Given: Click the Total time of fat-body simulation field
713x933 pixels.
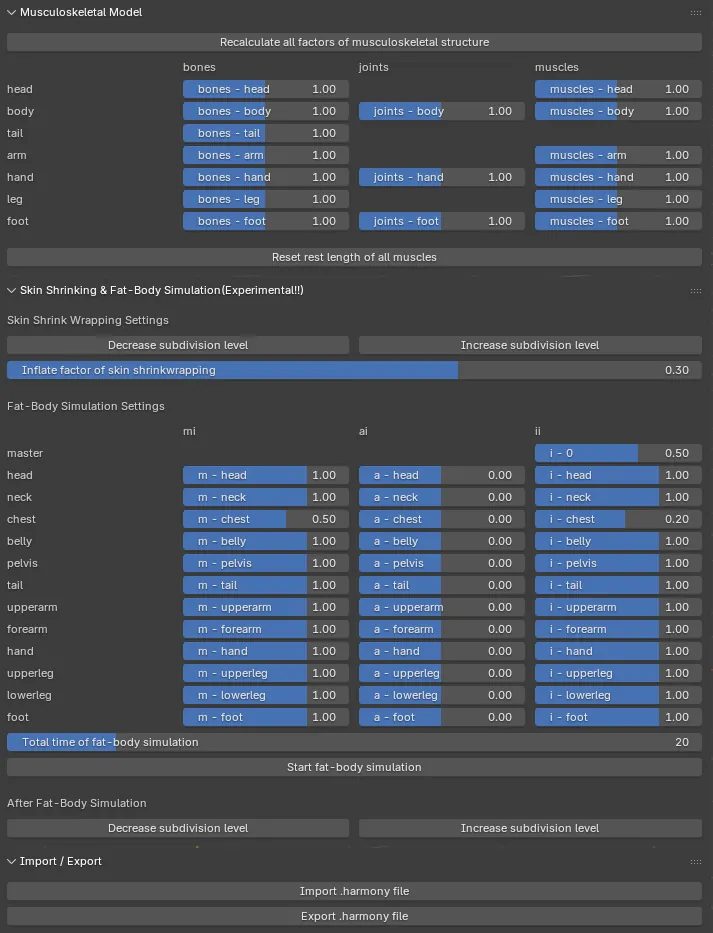Looking at the screenshot, I should tap(354, 742).
